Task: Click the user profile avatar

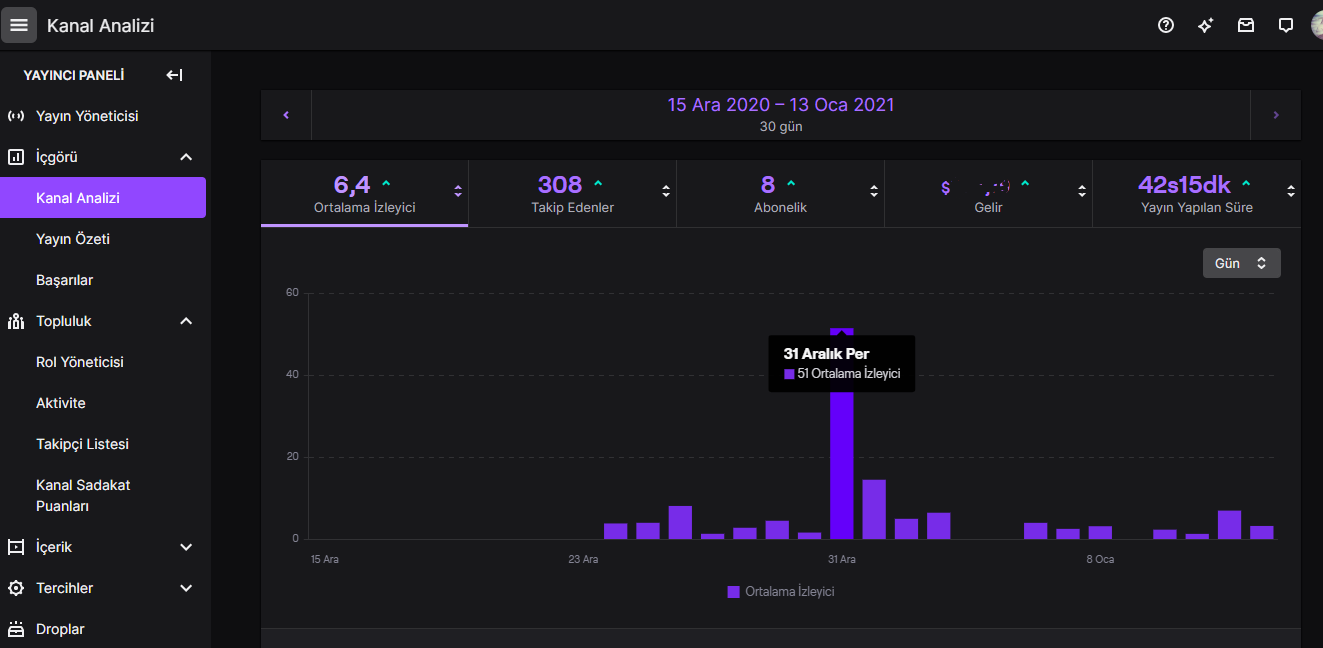Action: click(x=1318, y=25)
